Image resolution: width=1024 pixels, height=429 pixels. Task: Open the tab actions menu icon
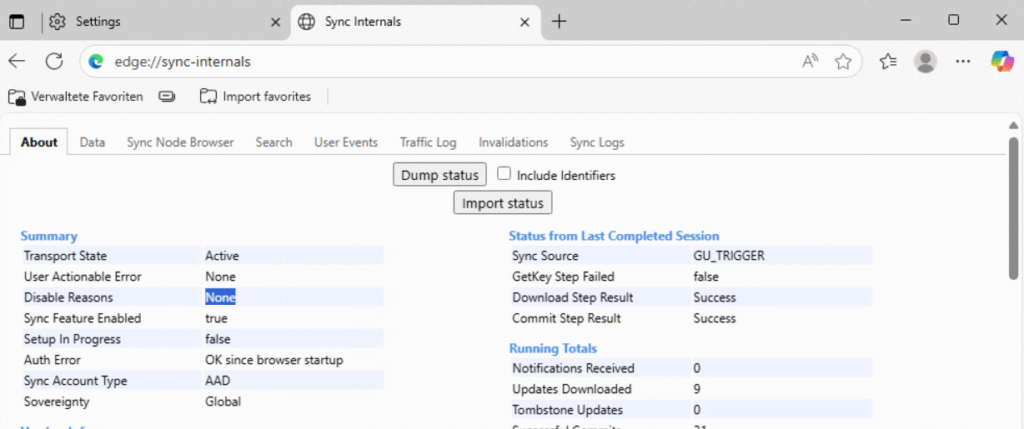17,21
